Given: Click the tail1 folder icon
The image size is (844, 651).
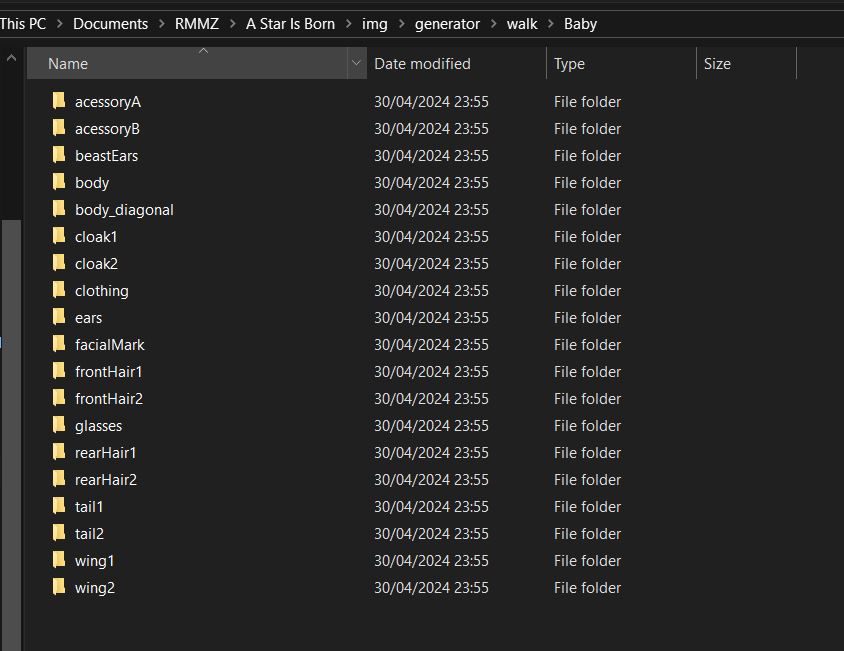Looking at the screenshot, I should point(59,506).
